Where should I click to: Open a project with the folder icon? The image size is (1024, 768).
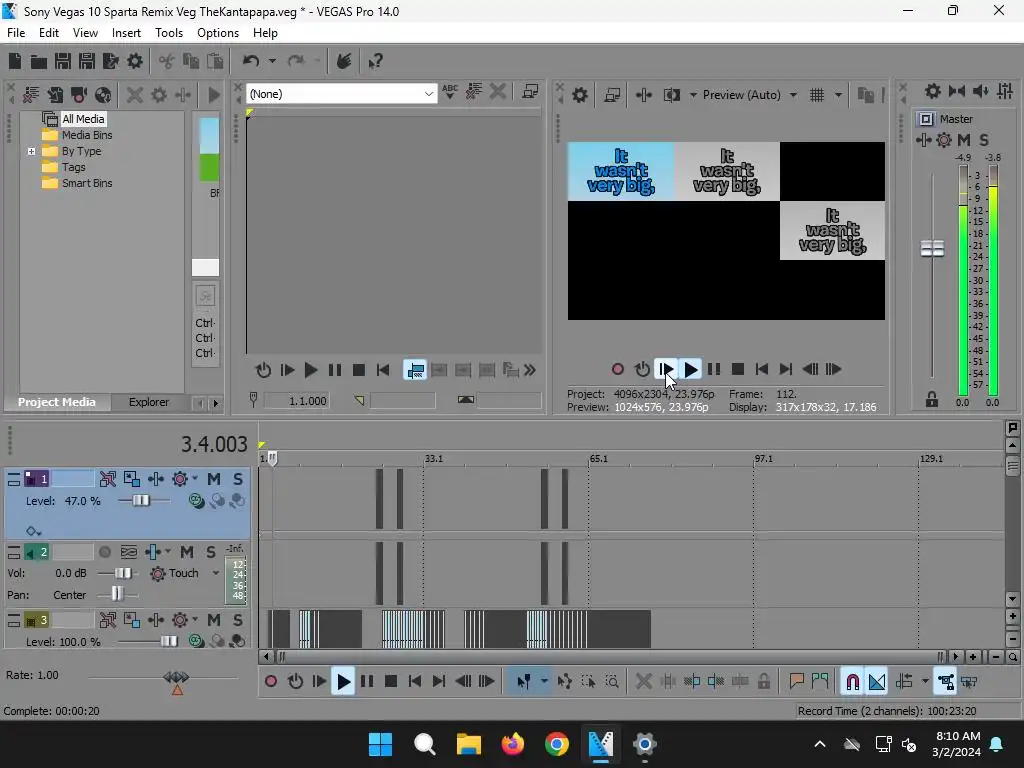39,61
